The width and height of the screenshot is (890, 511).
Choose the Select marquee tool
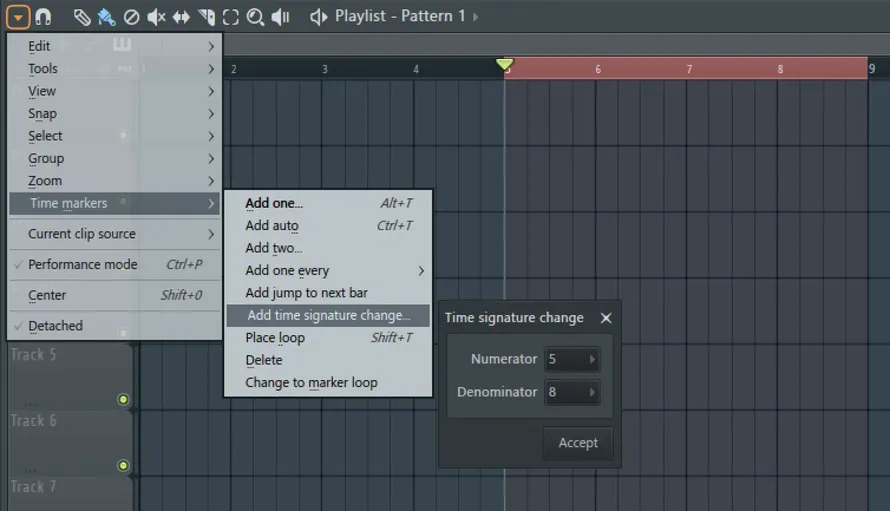tap(230, 18)
